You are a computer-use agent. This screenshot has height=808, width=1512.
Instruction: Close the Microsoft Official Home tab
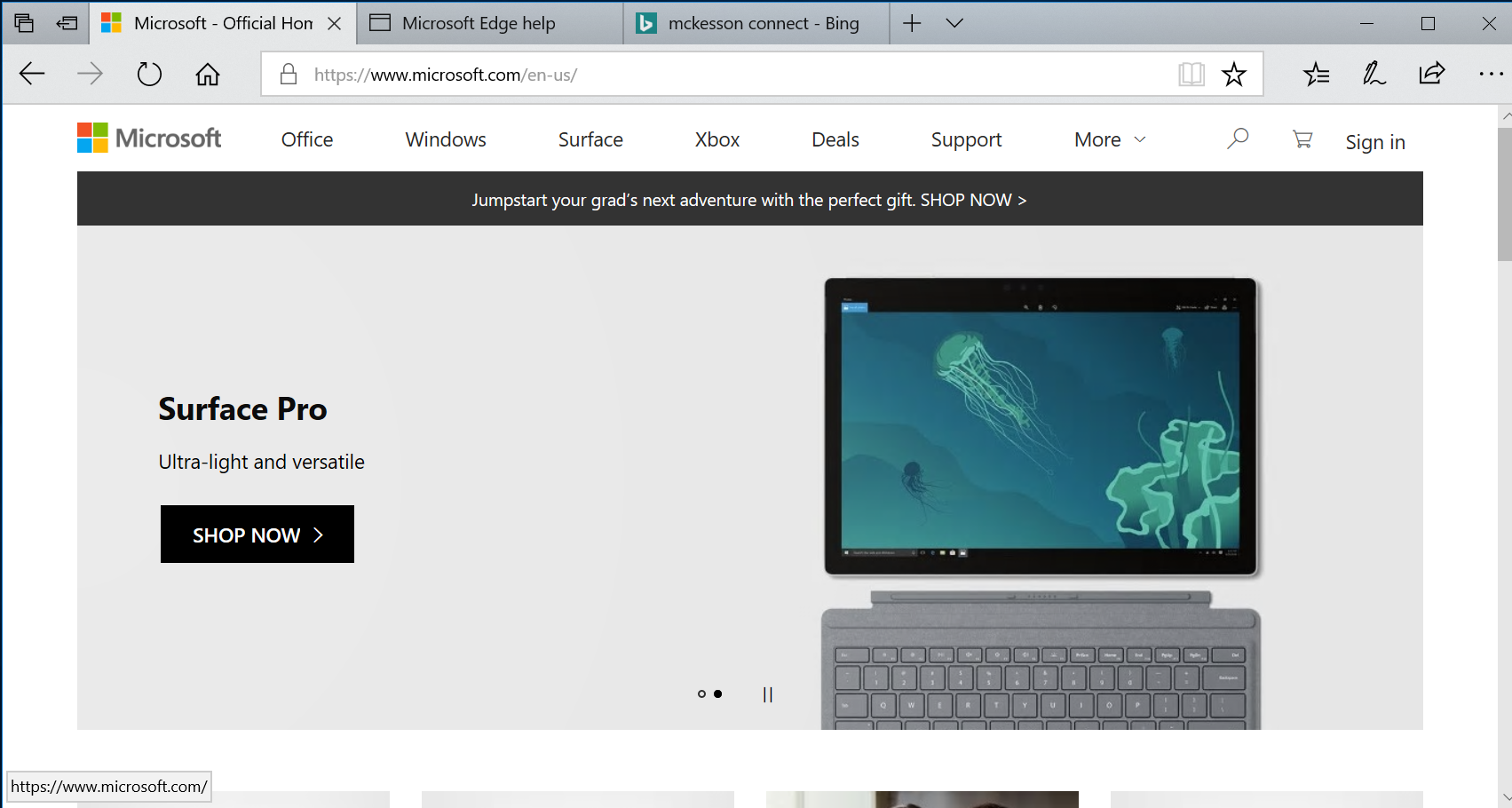pyautogui.click(x=335, y=24)
